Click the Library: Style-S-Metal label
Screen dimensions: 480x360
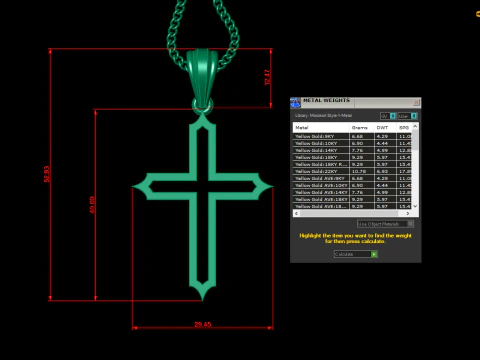(x=323, y=116)
